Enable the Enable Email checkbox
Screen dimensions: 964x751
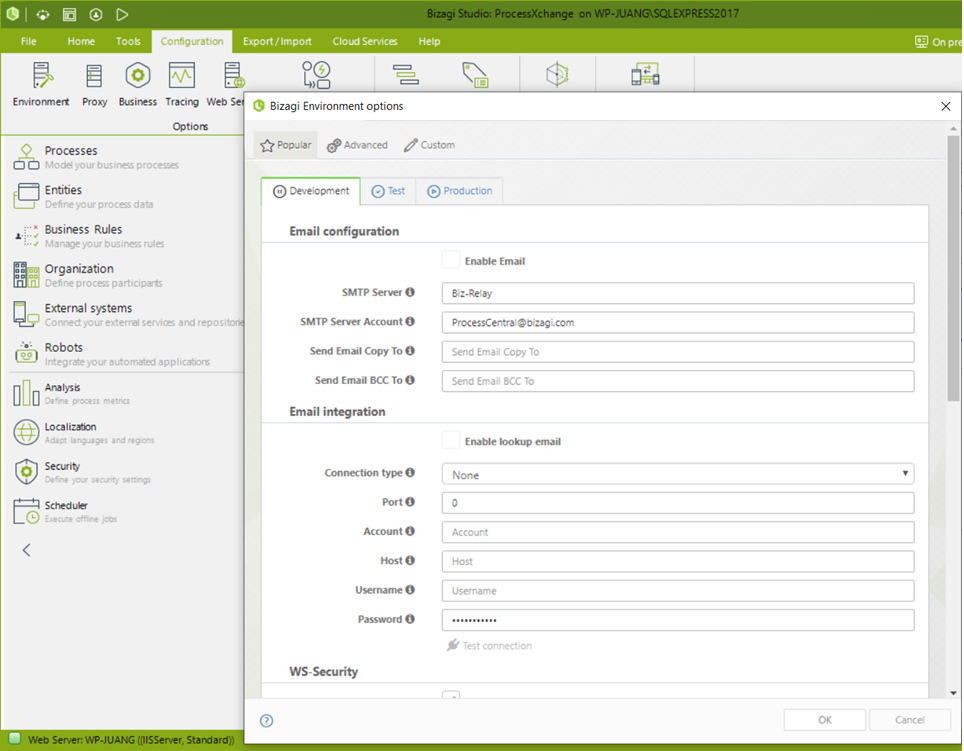click(x=451, y=261)
